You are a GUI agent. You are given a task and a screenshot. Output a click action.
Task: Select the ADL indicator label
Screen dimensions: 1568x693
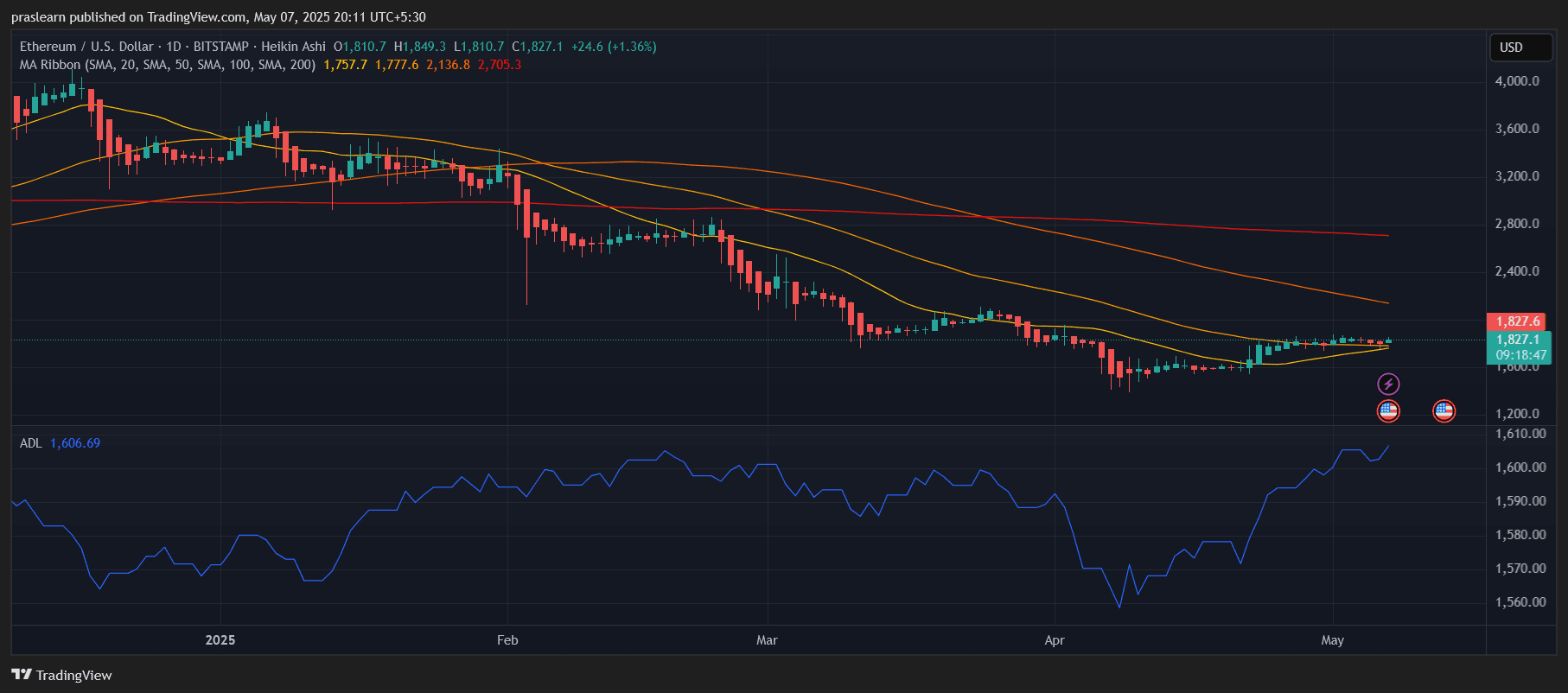click(x=30, y=443)
